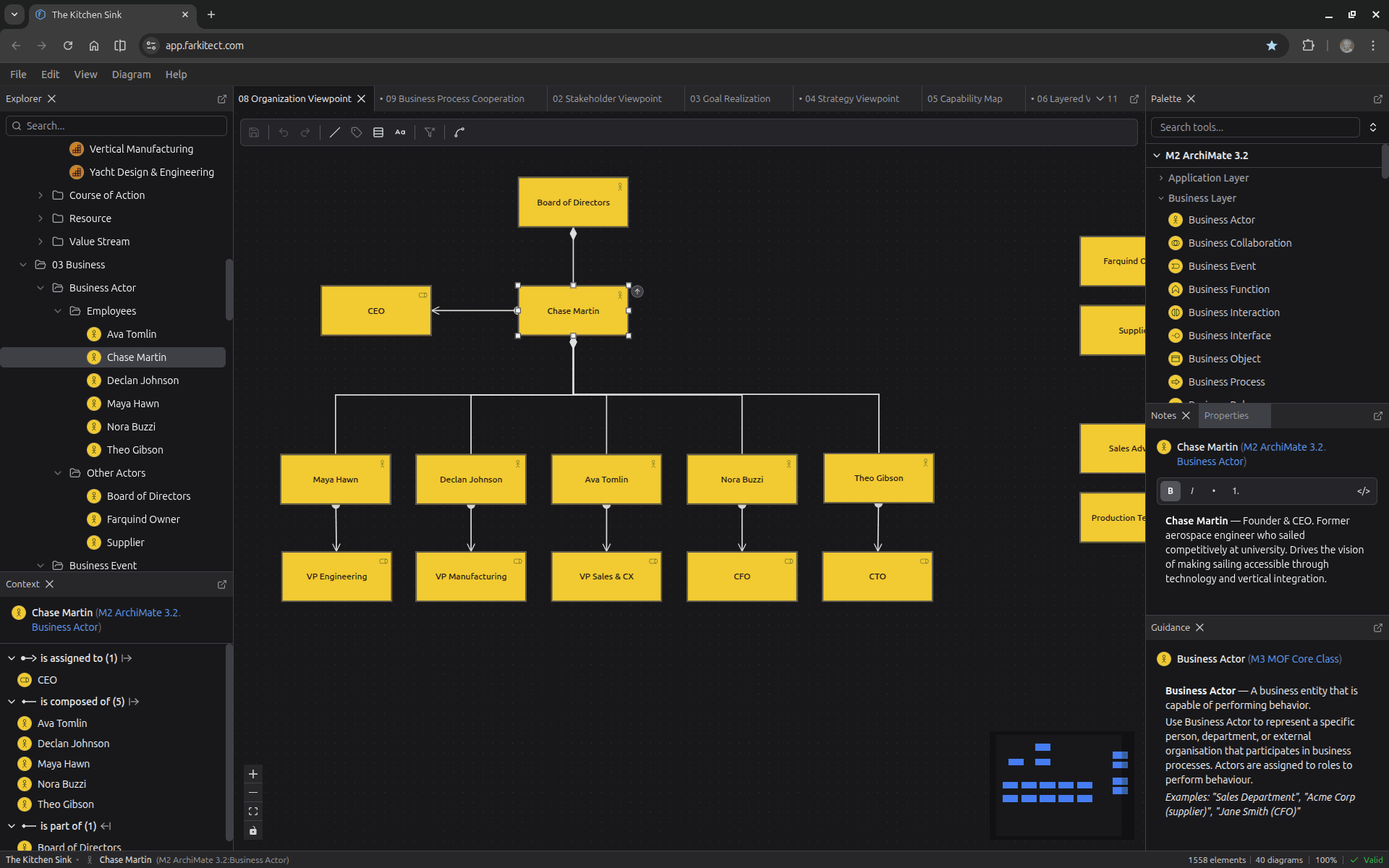Click the diagram minimap overview
Viewport: 1389px width, 868px height.
pos(1061,786)
